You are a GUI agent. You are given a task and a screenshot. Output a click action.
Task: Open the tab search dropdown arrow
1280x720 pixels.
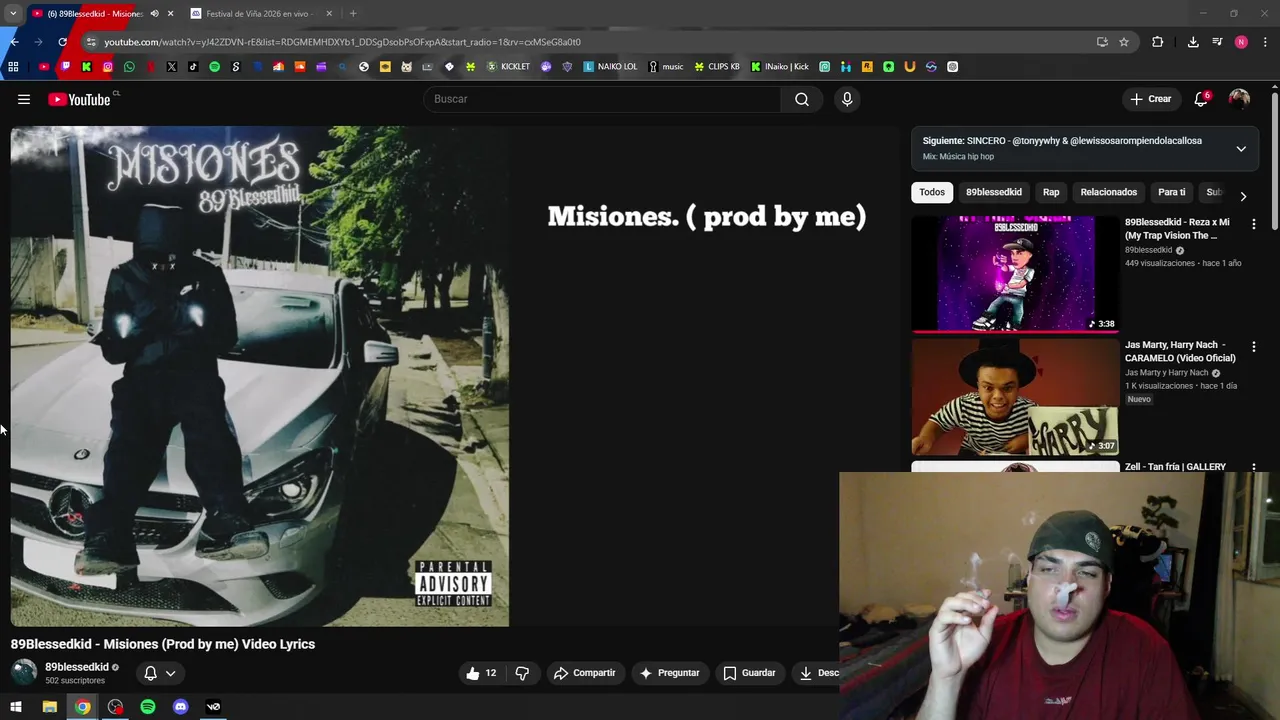pyautogui.click(x=13, y=14)
